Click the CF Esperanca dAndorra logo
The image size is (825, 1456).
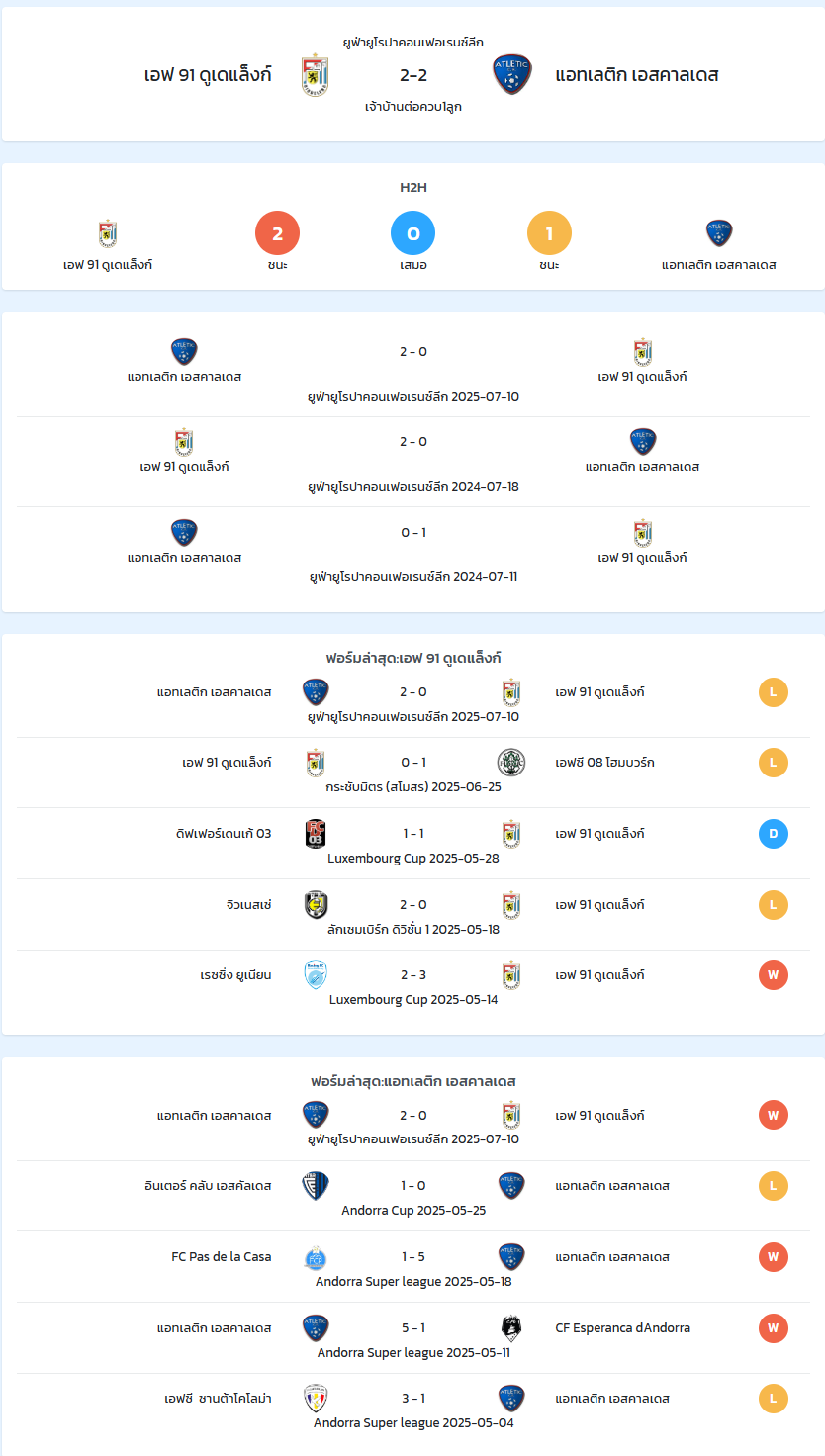[511, 1327]
